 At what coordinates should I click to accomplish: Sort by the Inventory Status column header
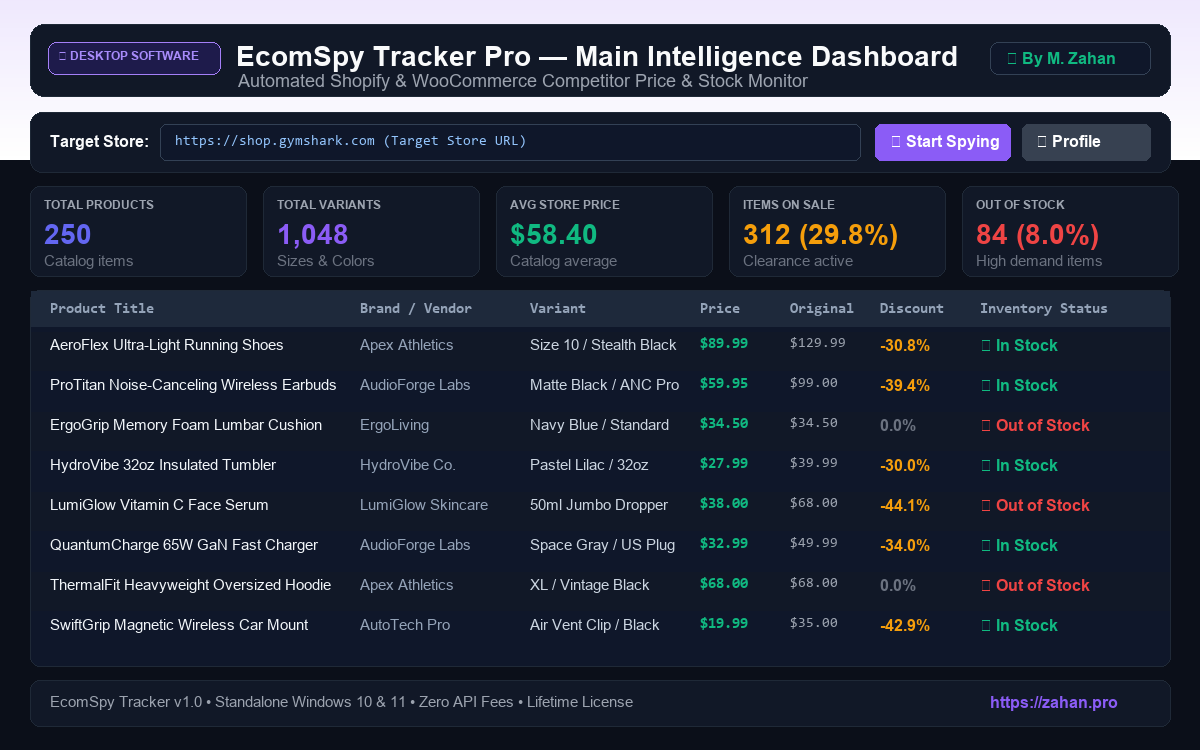tap(1044, 308)
